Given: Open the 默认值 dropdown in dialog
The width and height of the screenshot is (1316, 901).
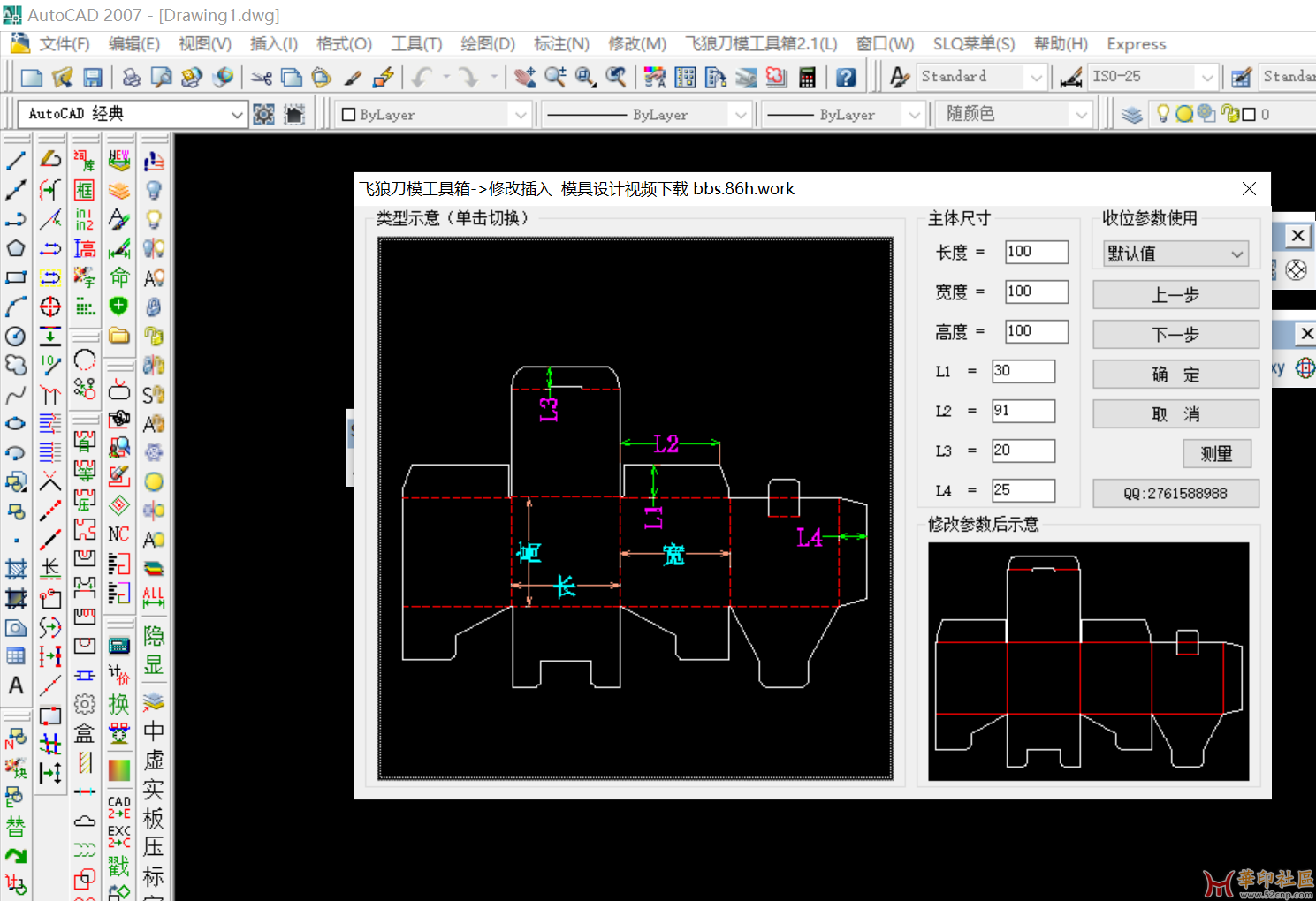Looking at the screenshot, I should (1175, 254).
